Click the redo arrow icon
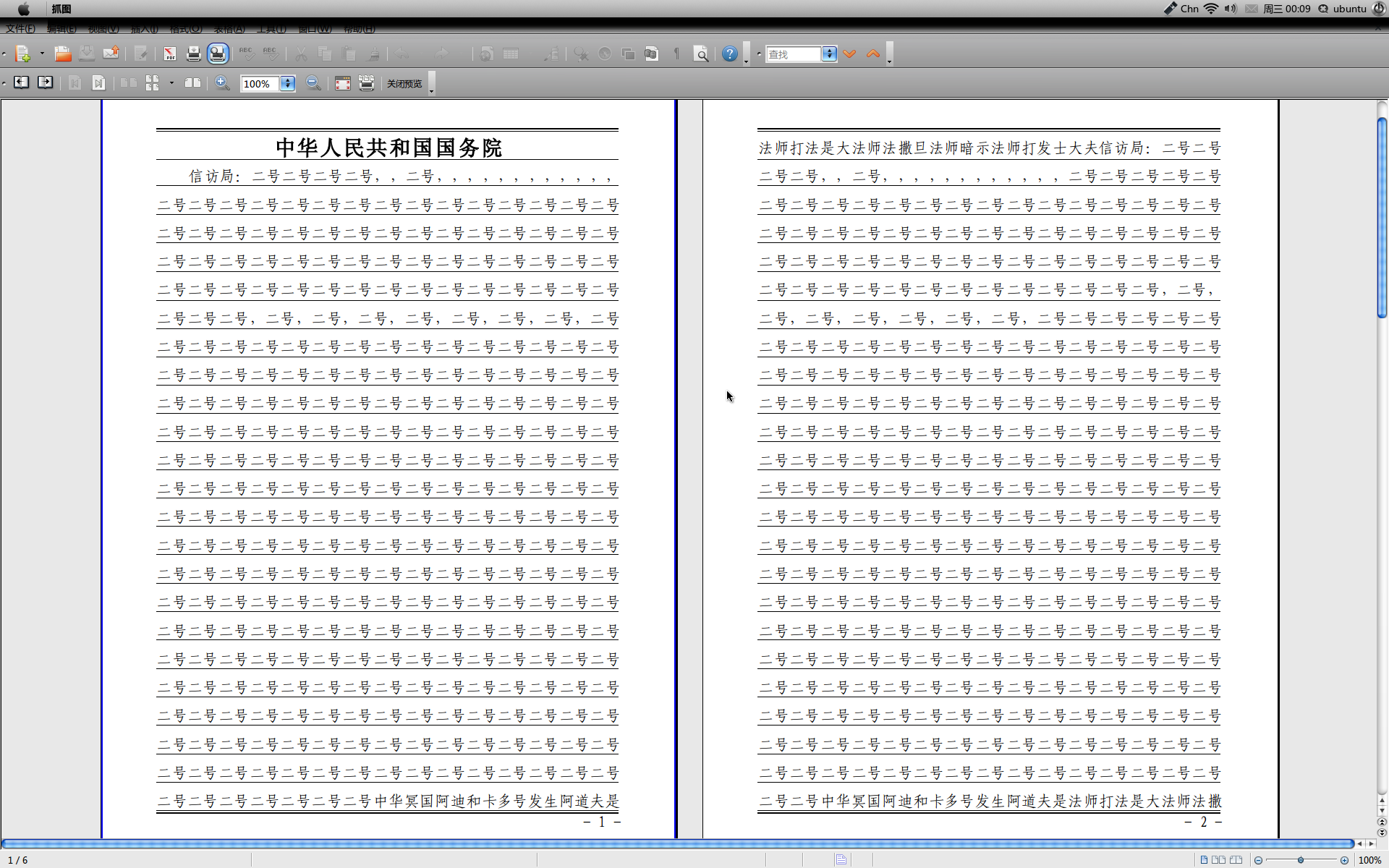 [441, 54]
